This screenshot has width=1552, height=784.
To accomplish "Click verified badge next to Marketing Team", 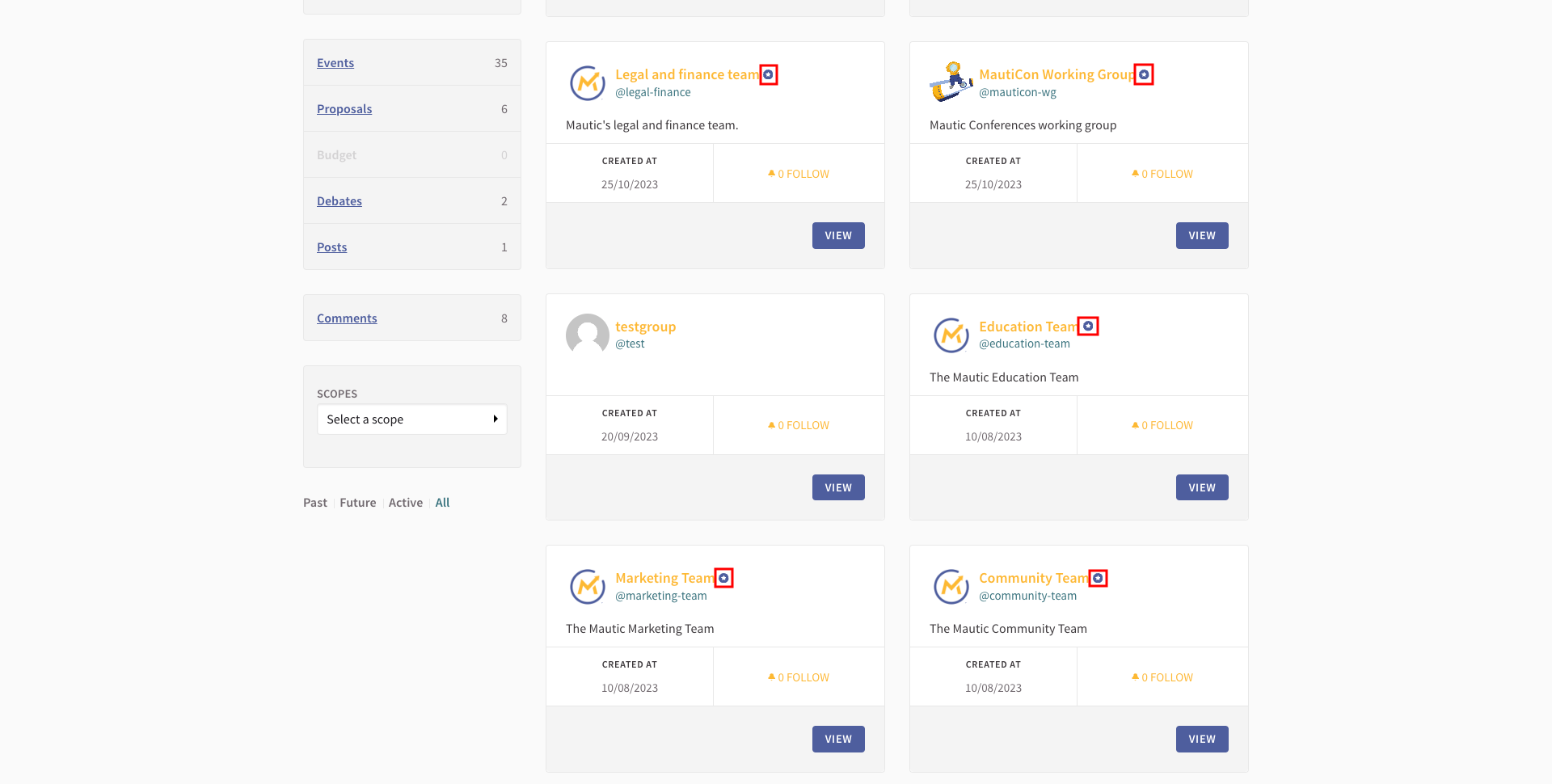I will click(723, 579).
